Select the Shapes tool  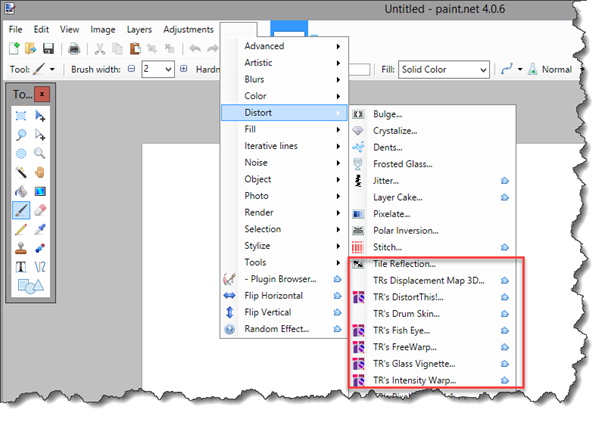point(30,286)
